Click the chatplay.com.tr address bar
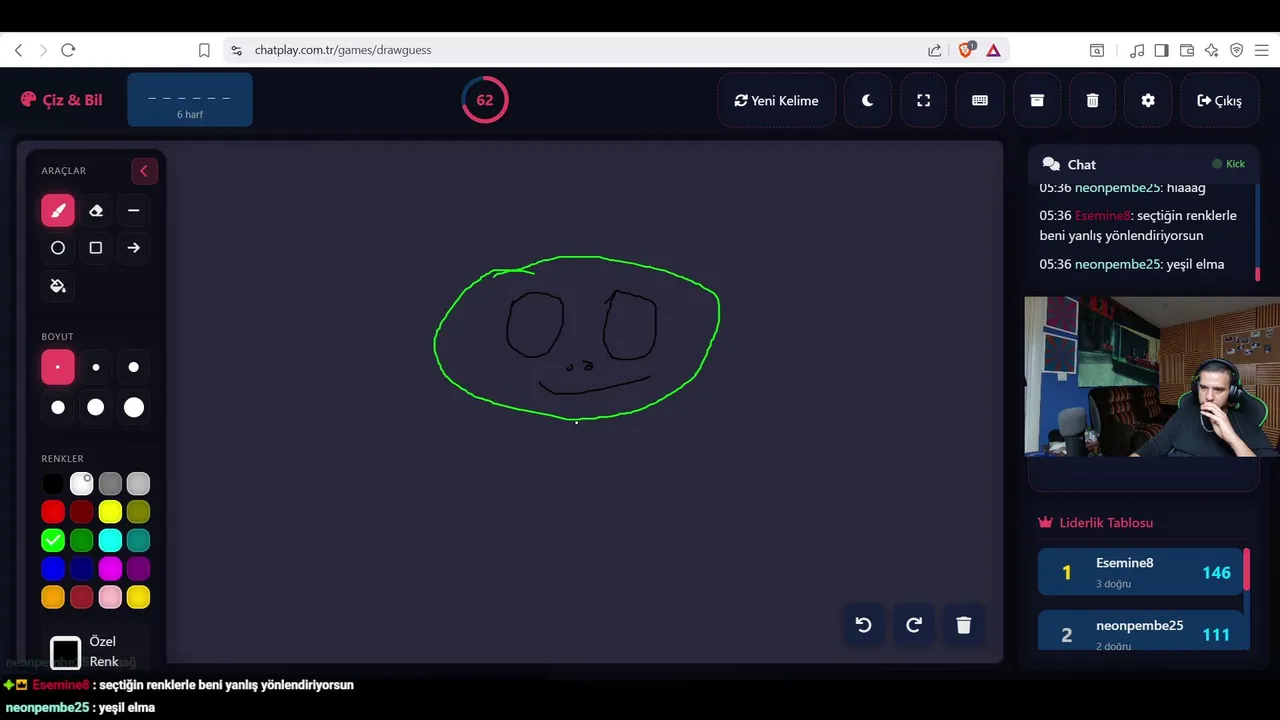The width and height of the screenshot is (1280, 720). point(577,50)
